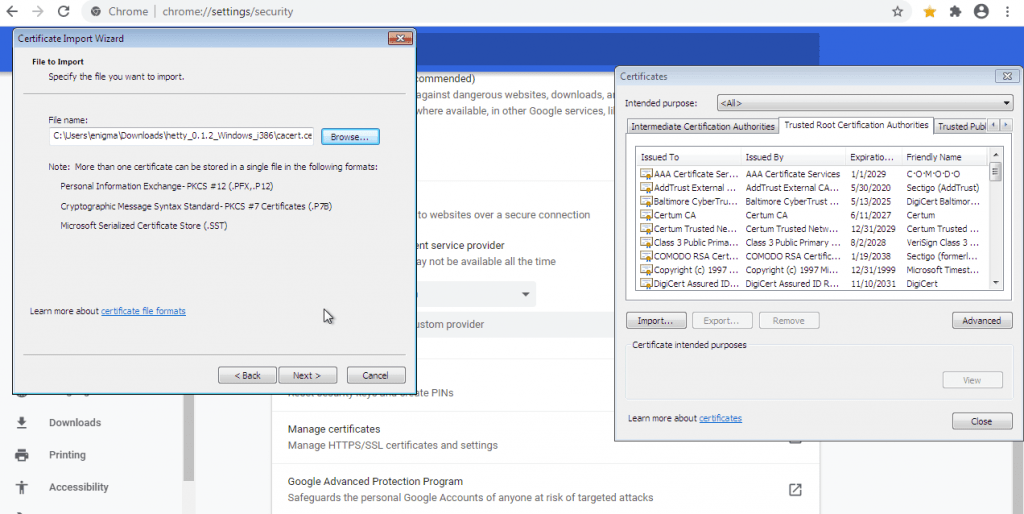This screenshot has width=1024, height=514.
Task: Click the yellow star extension icon
Action: [x=929, y=11]
